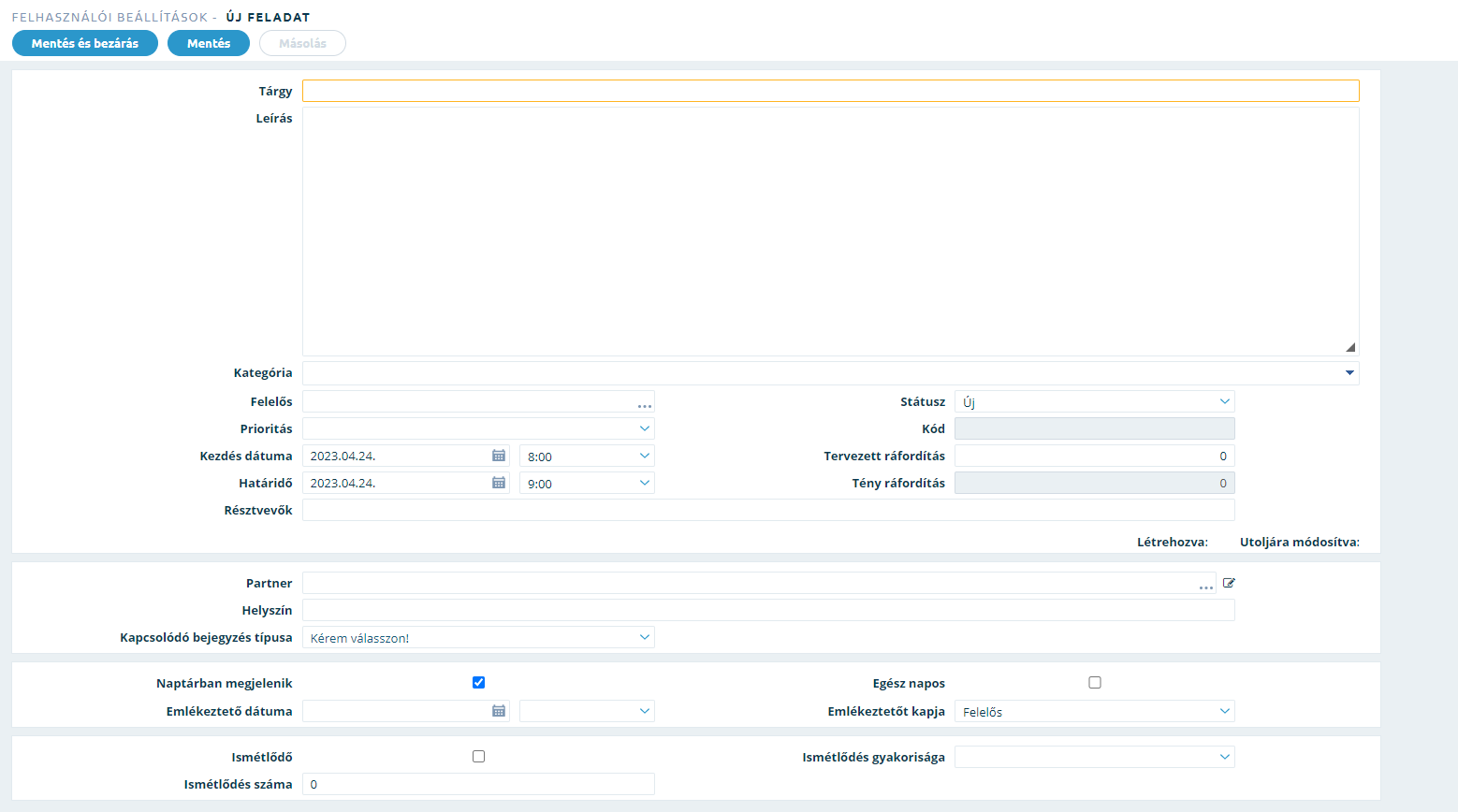Click the Felhasználói beállítások breadcrumb
This screenshot has width=1458, height=812.
click(109, 17)
